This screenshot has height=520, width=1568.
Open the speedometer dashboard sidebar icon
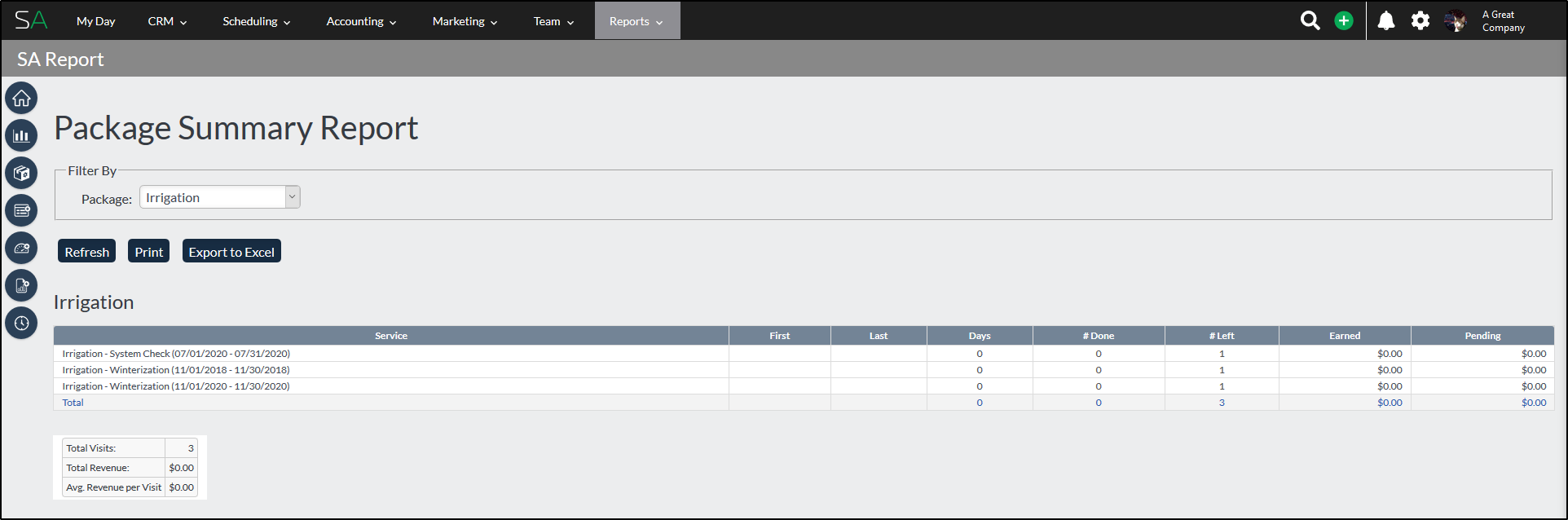click(21, 248)
